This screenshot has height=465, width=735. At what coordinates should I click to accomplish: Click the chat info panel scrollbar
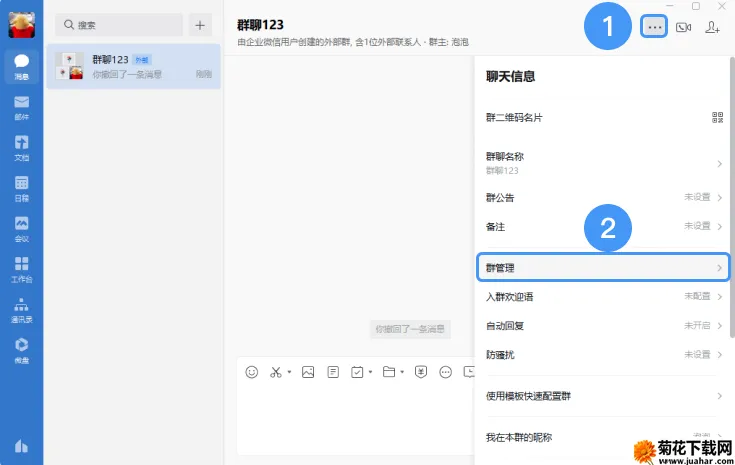pos(732,197)
